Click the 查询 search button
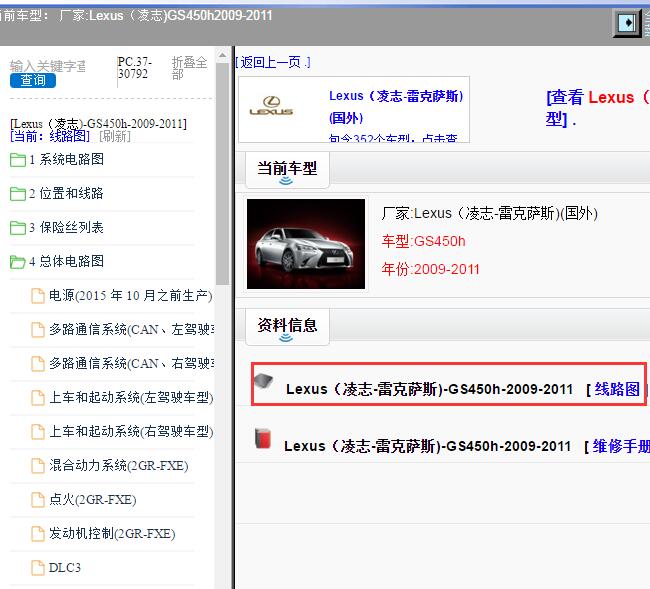 click(33, 80)
